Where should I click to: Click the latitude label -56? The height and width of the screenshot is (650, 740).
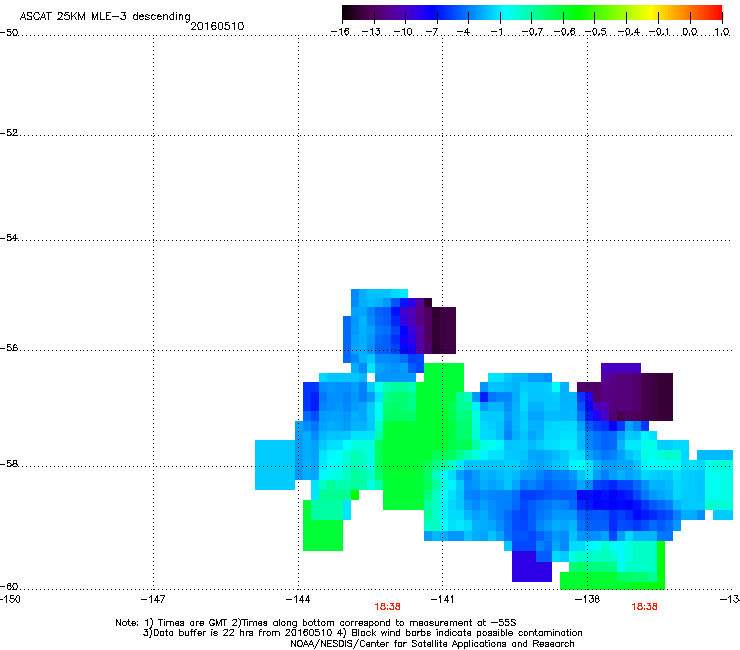(9, 347)
